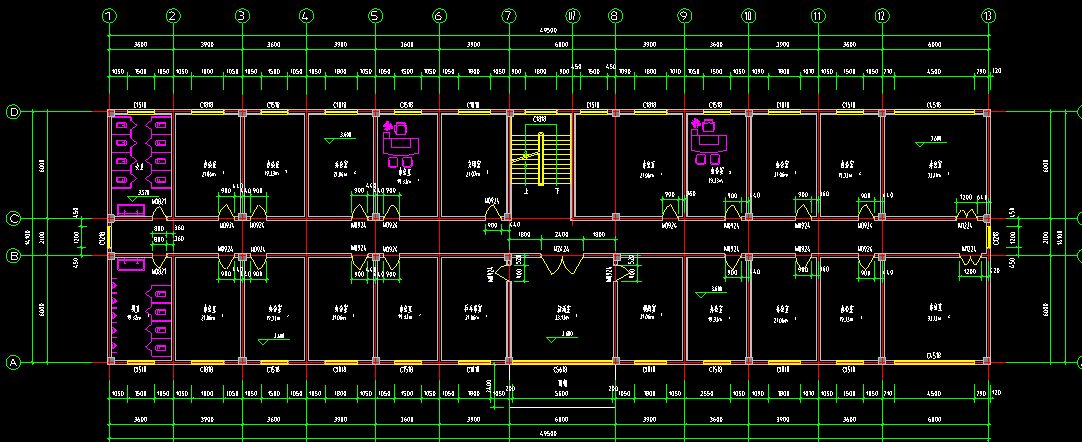Click the long yellow window along bottom lobby wall
The height and width of the screenshot is (442, 1082).
562,361
